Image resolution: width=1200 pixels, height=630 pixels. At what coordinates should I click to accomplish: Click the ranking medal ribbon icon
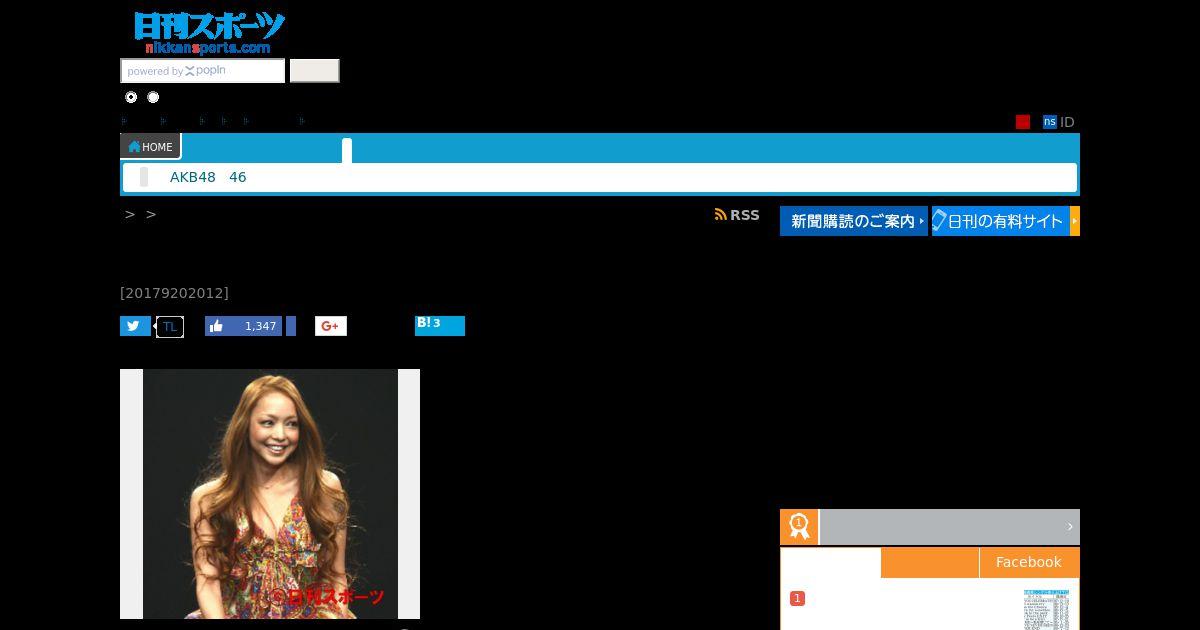click(x=799, y=527)
